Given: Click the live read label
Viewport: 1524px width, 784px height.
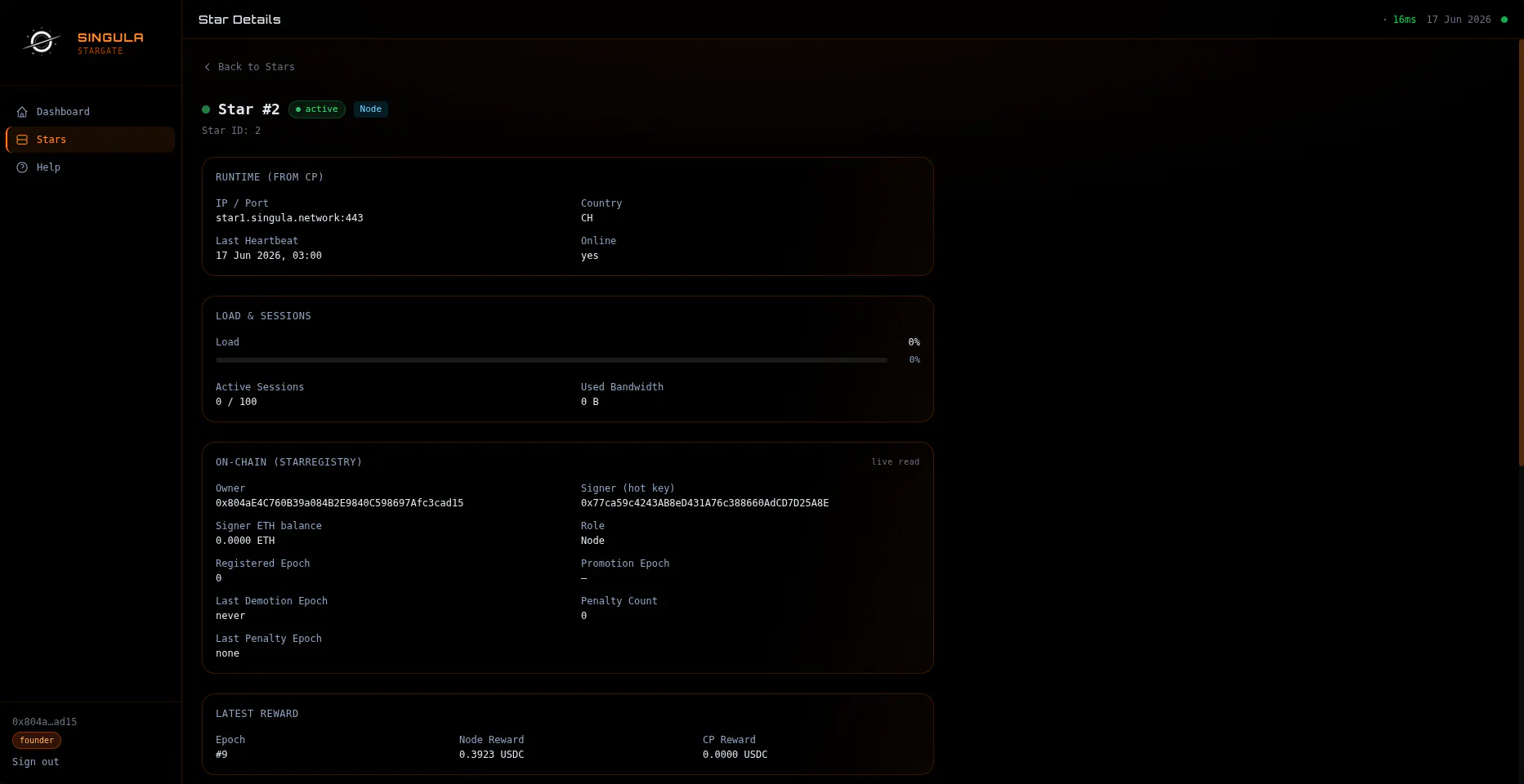Looking at the screenshot, I should click(x=896, y=462).
